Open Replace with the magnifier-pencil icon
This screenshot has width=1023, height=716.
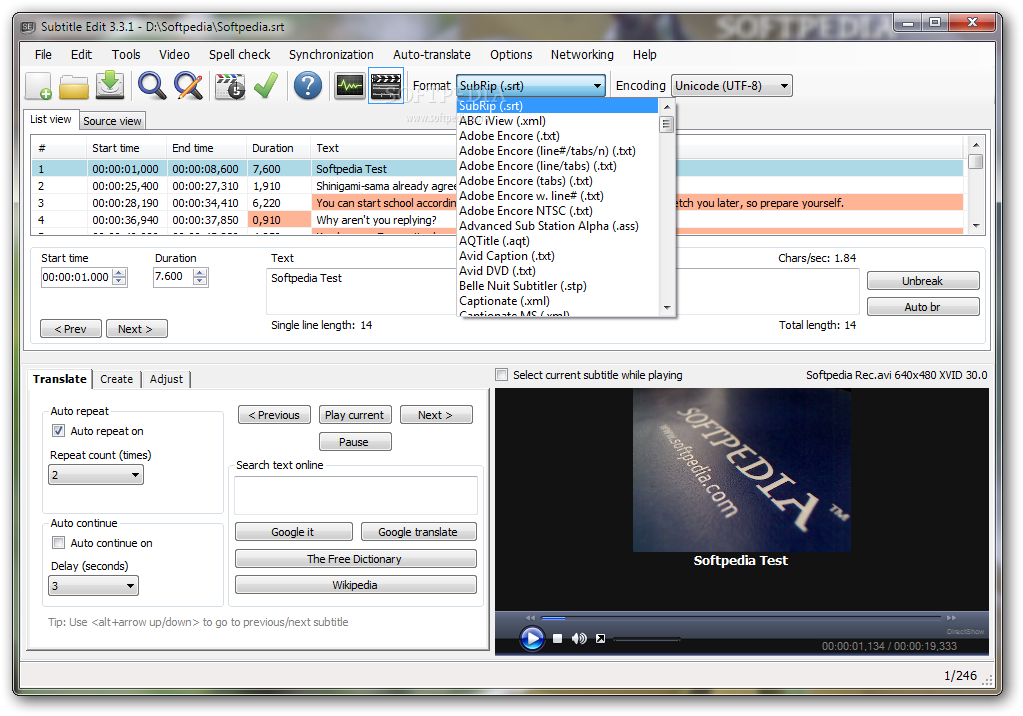[x=189, y=86]
